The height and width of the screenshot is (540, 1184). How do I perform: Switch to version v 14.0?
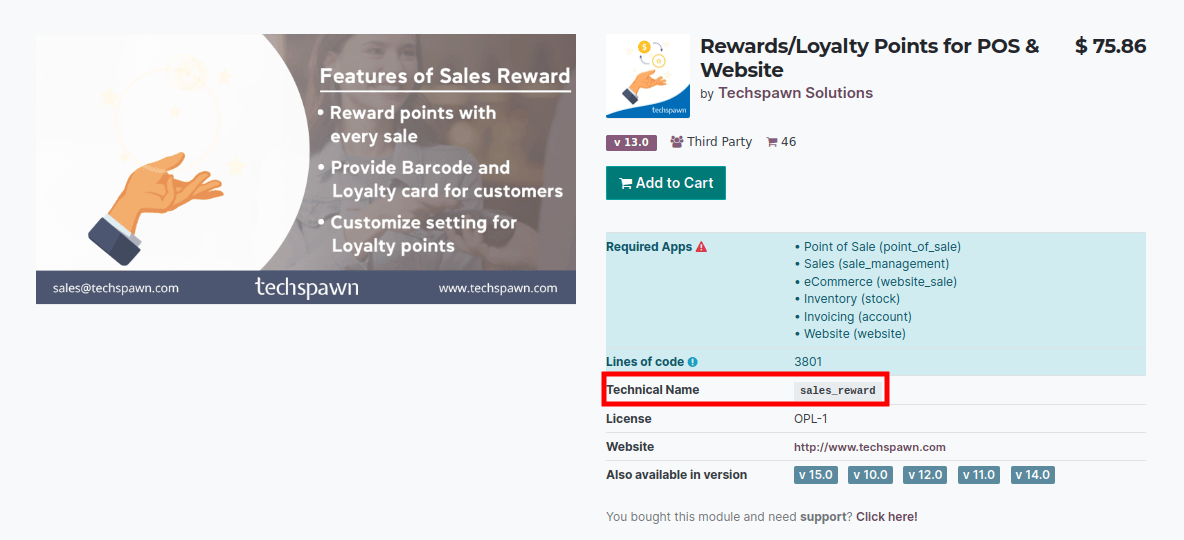coord(1032,475)
